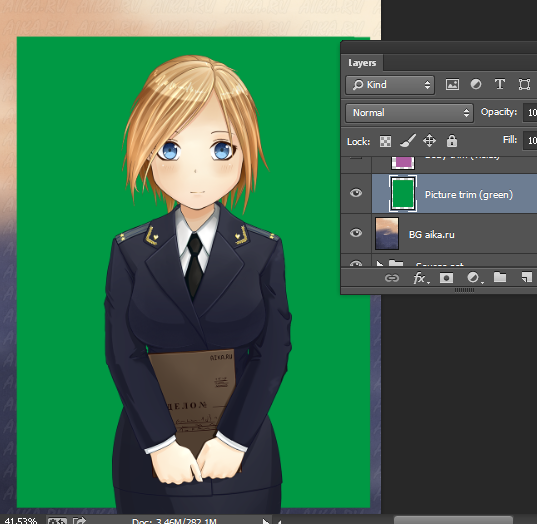The height and width of the screenshot is (524, 537).
Task: Click the Opacity value field
Action: pyautogui.click(x=530, y=113)
